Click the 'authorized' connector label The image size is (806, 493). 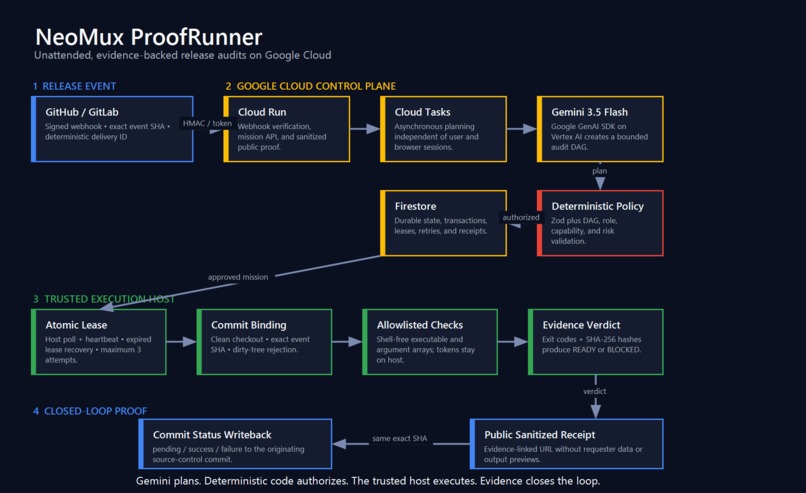[521, 217]
